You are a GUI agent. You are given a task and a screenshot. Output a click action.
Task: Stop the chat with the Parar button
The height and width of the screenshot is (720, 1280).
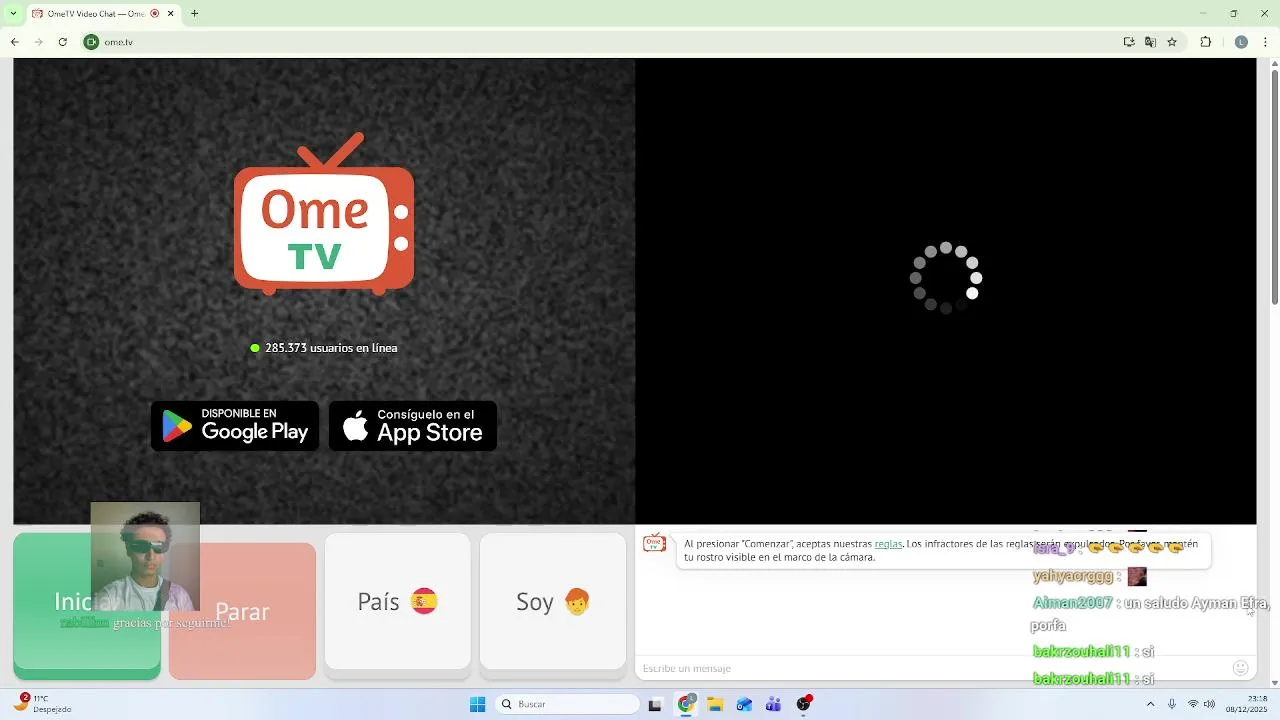(x=242, y=611)
